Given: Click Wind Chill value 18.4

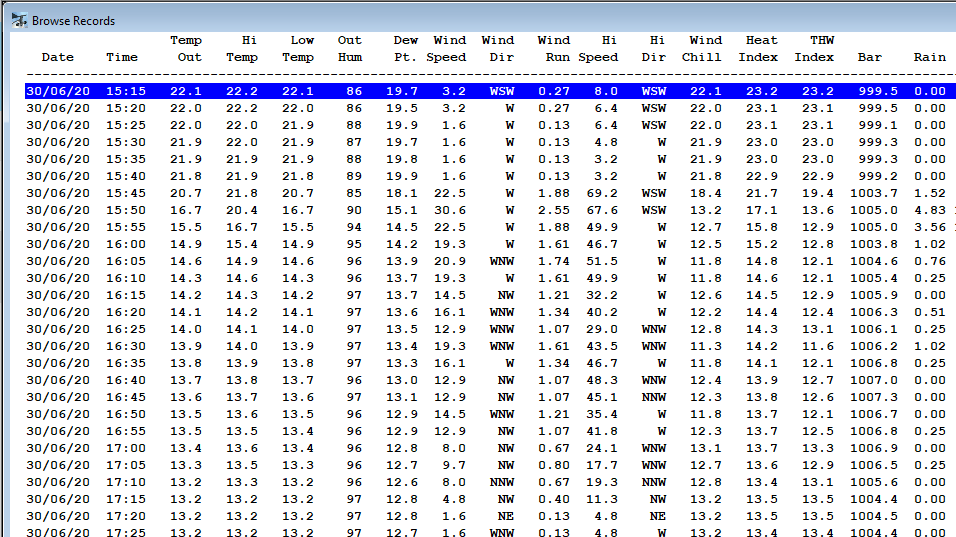Looking at the screenshot, I should click(x=705, y=193).
